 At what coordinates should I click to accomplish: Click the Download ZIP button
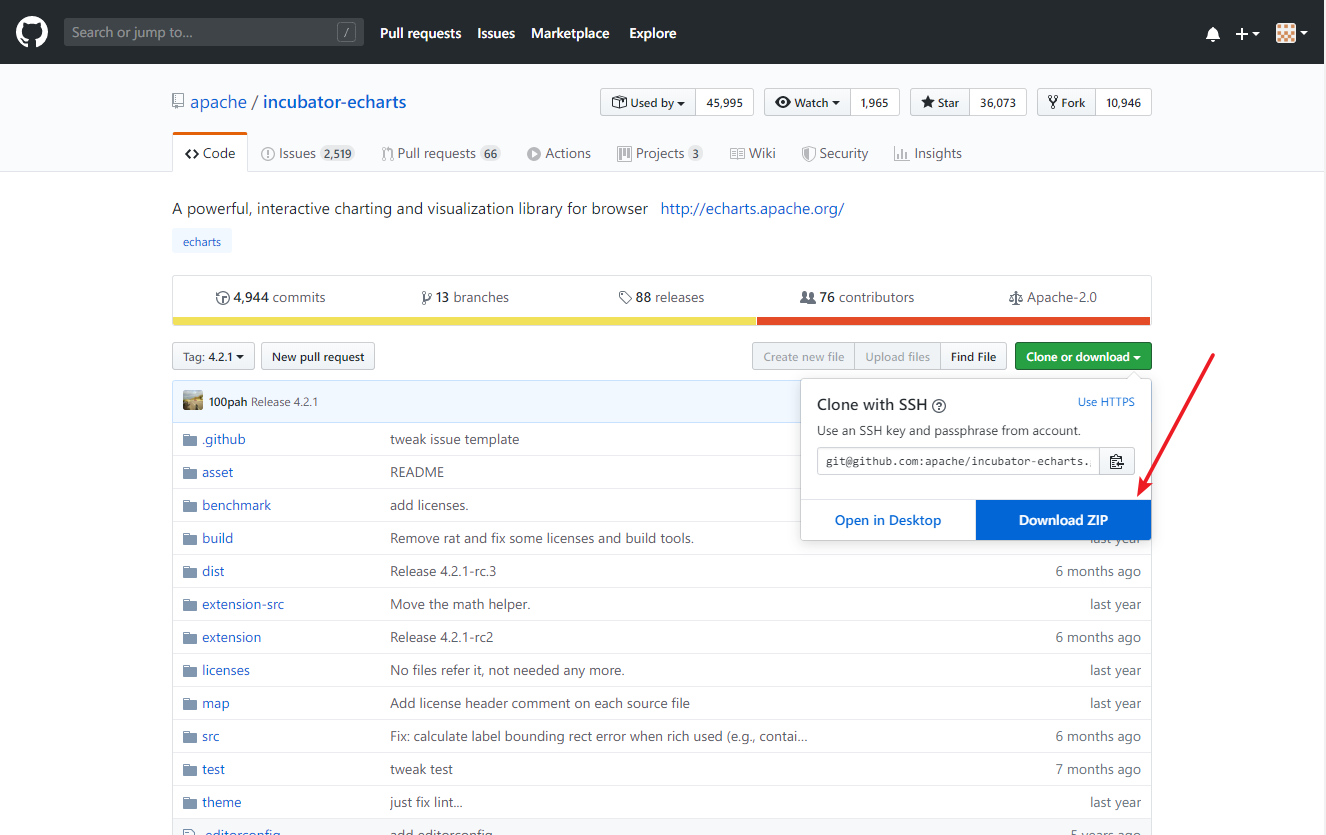click(x=1063, y=520)
